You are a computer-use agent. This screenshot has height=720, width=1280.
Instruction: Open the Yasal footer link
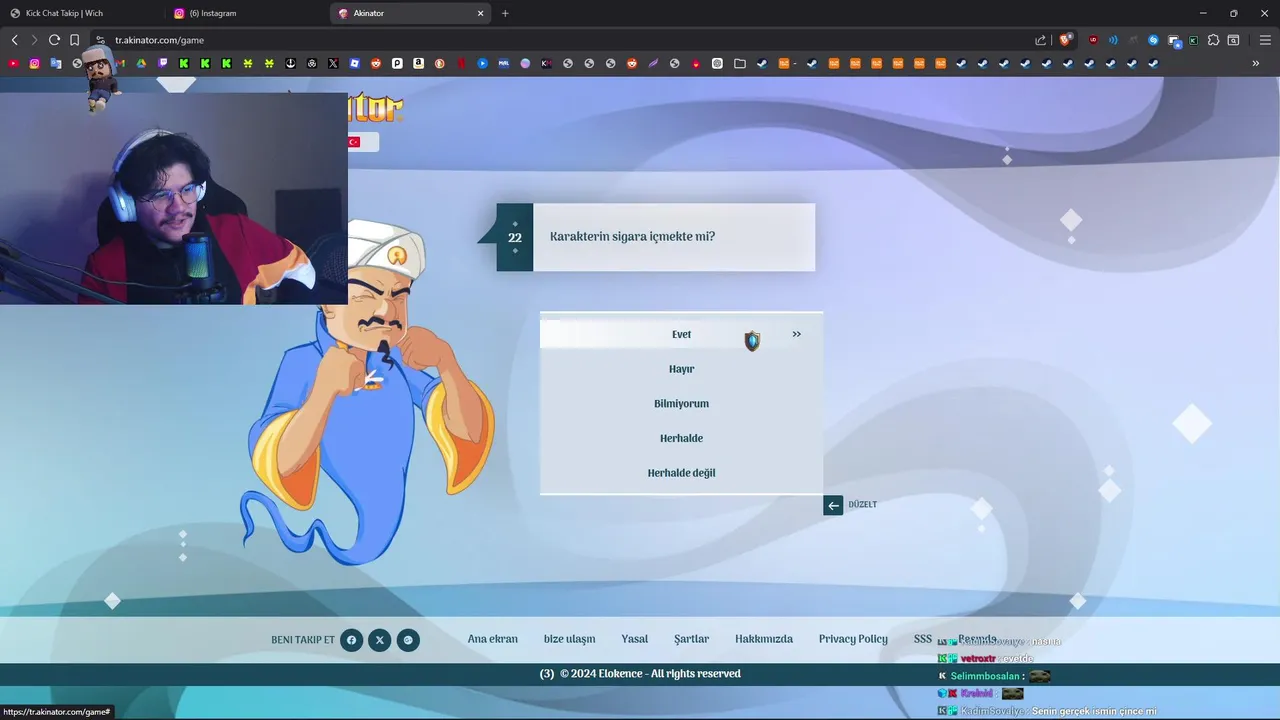point(634,639)
